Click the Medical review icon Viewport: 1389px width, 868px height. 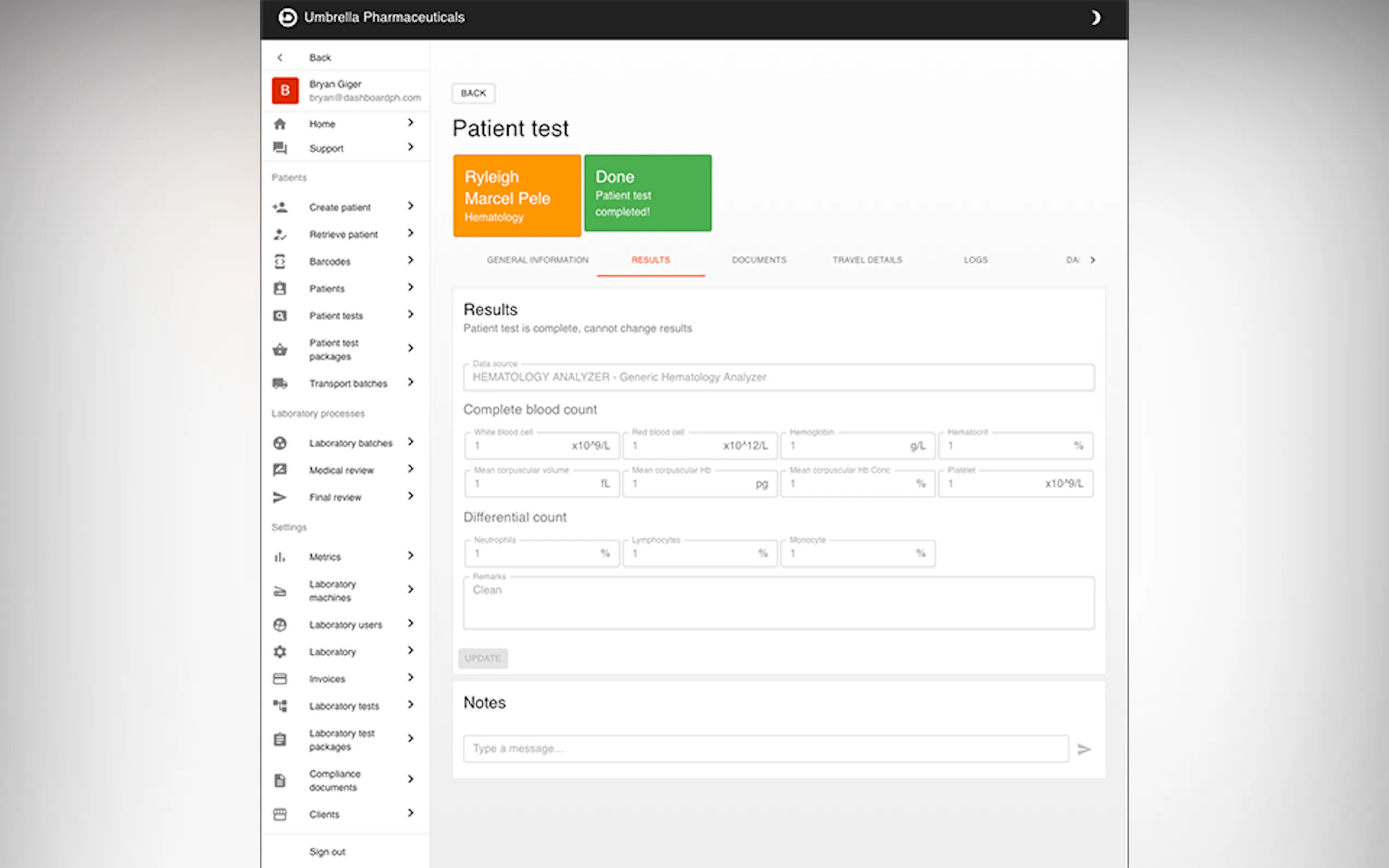(x=279, y=470)
